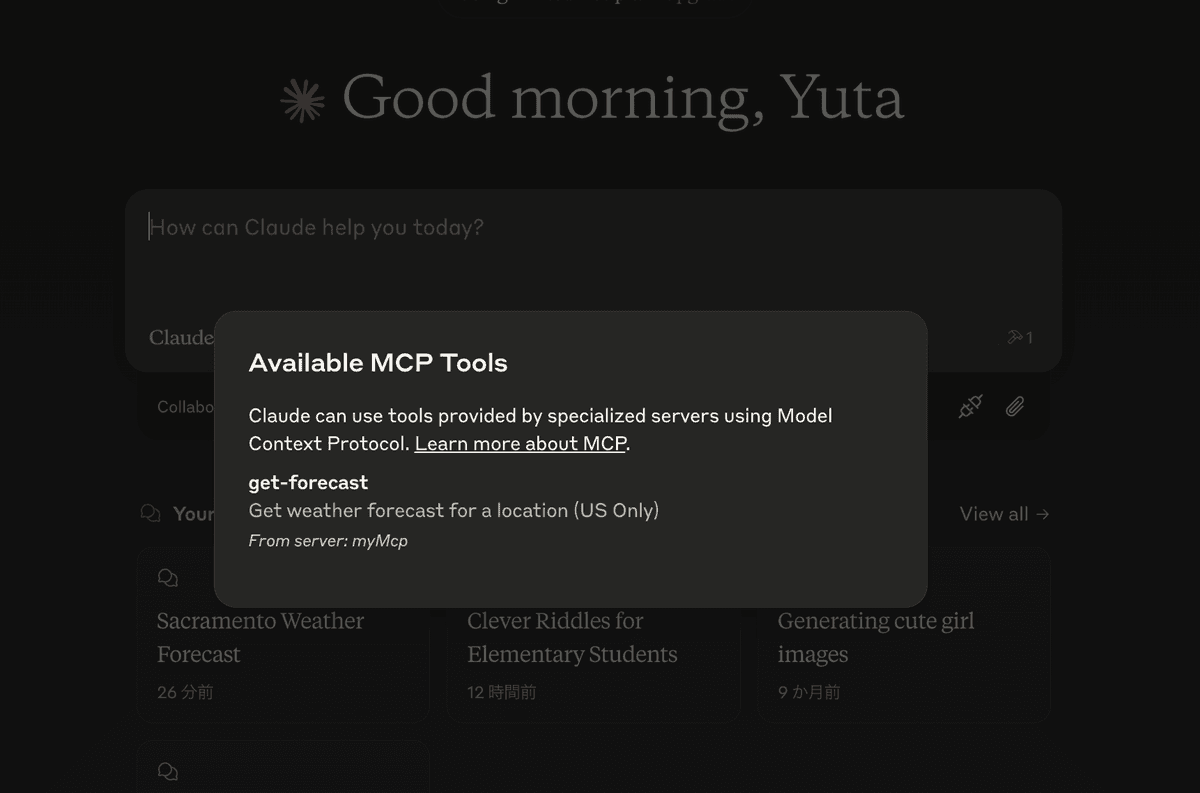Click the Collabo… text below input
The image size is (1200, 793).
185,407
